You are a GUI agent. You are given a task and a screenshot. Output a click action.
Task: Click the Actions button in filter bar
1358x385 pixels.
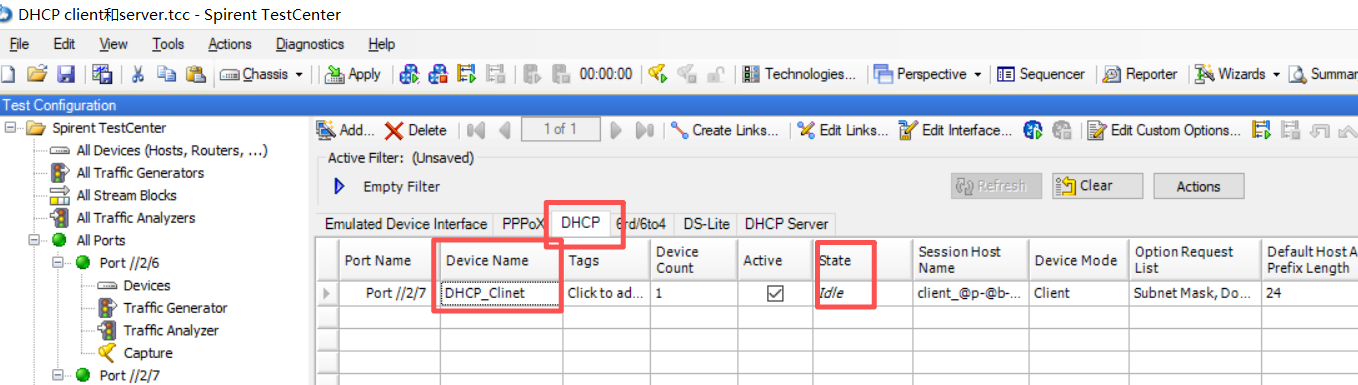(1198, 186)
